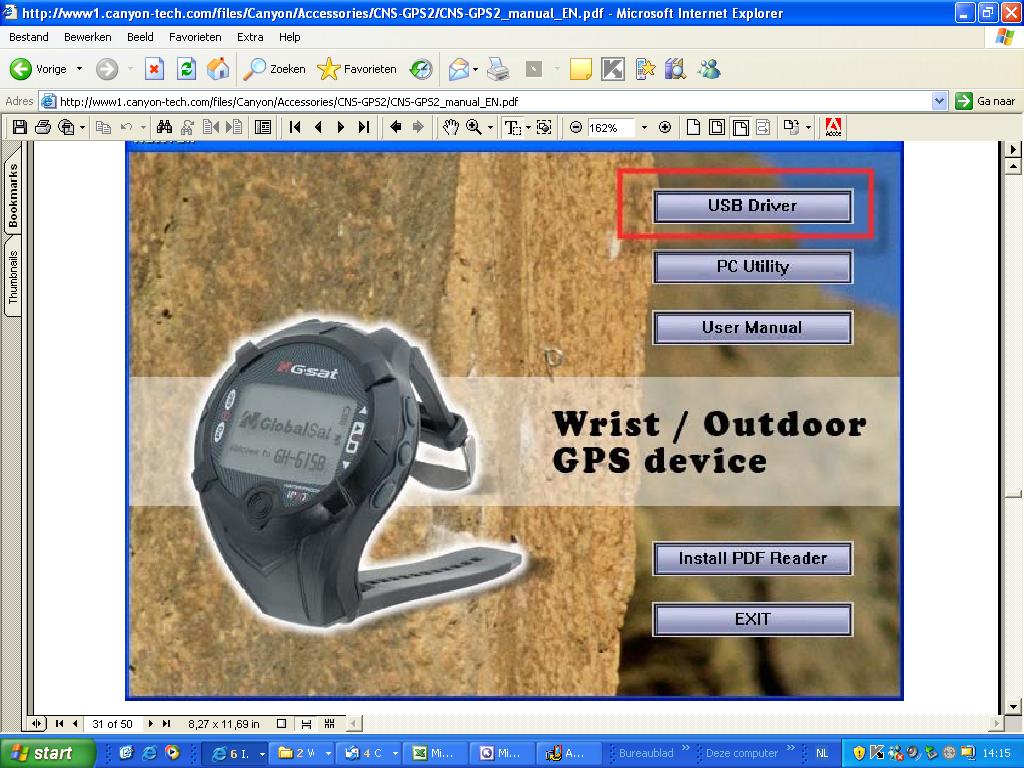This screenshot has height=768, width=1024.
Task: Refresh the page in Internet Explorer
Action: 186,69
